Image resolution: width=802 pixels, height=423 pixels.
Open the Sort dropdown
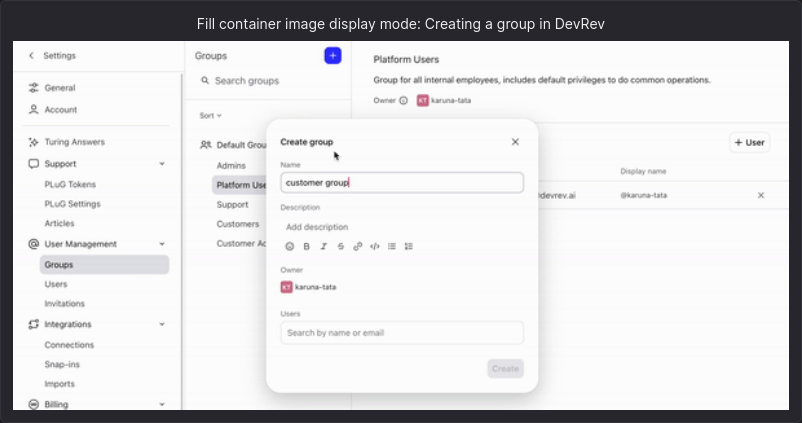210,116
